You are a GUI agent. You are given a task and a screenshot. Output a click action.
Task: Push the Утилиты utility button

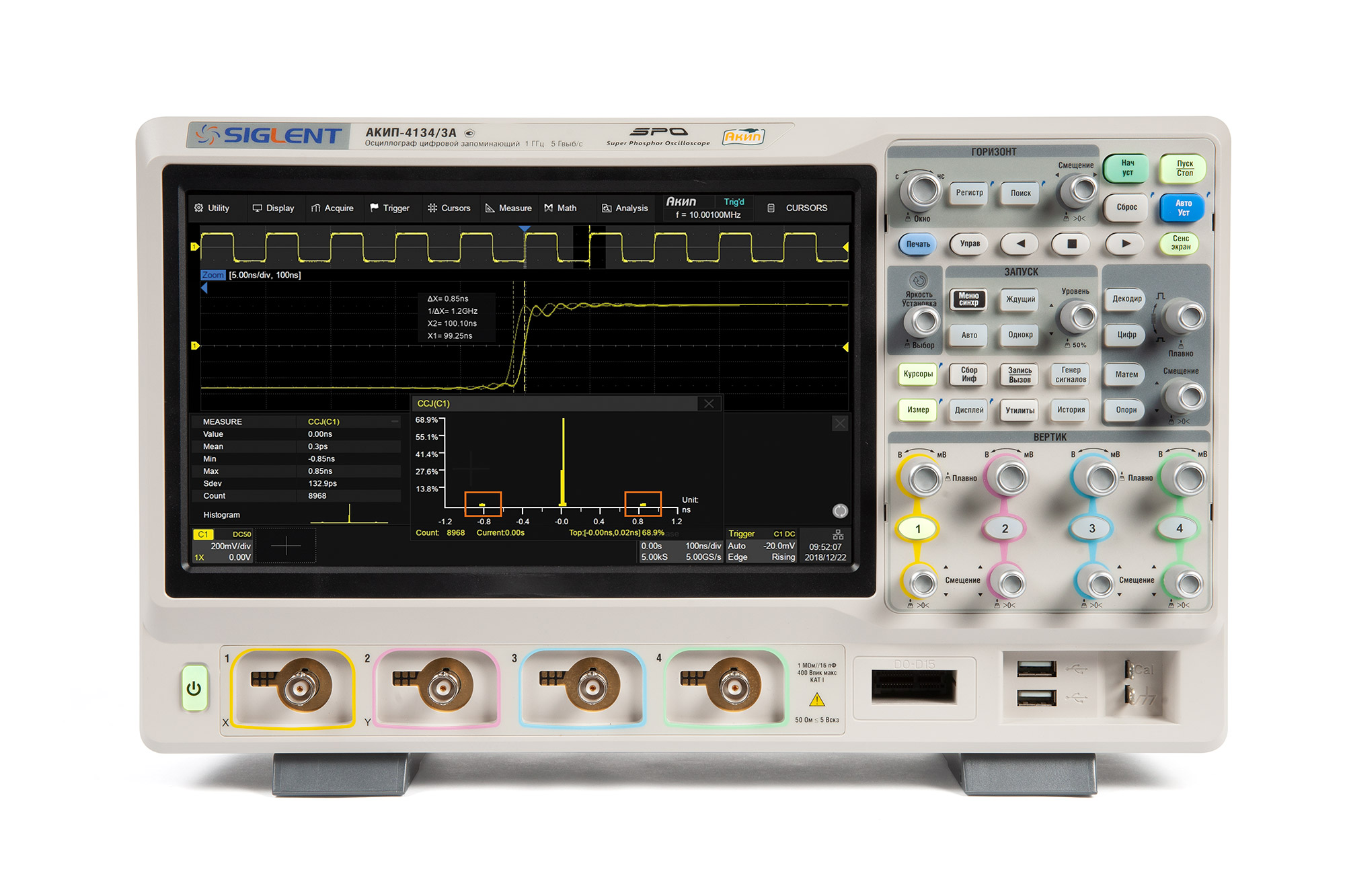(x=1020, y=410)
